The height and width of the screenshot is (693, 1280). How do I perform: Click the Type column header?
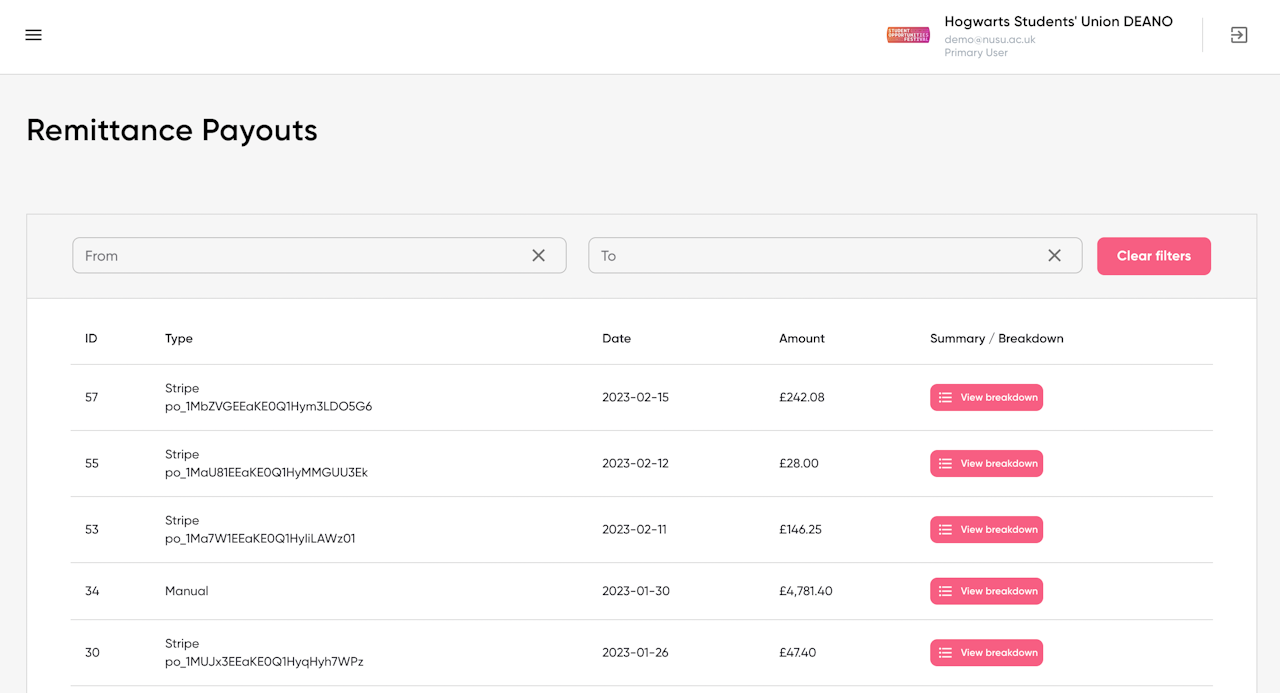tap(179, 338)
